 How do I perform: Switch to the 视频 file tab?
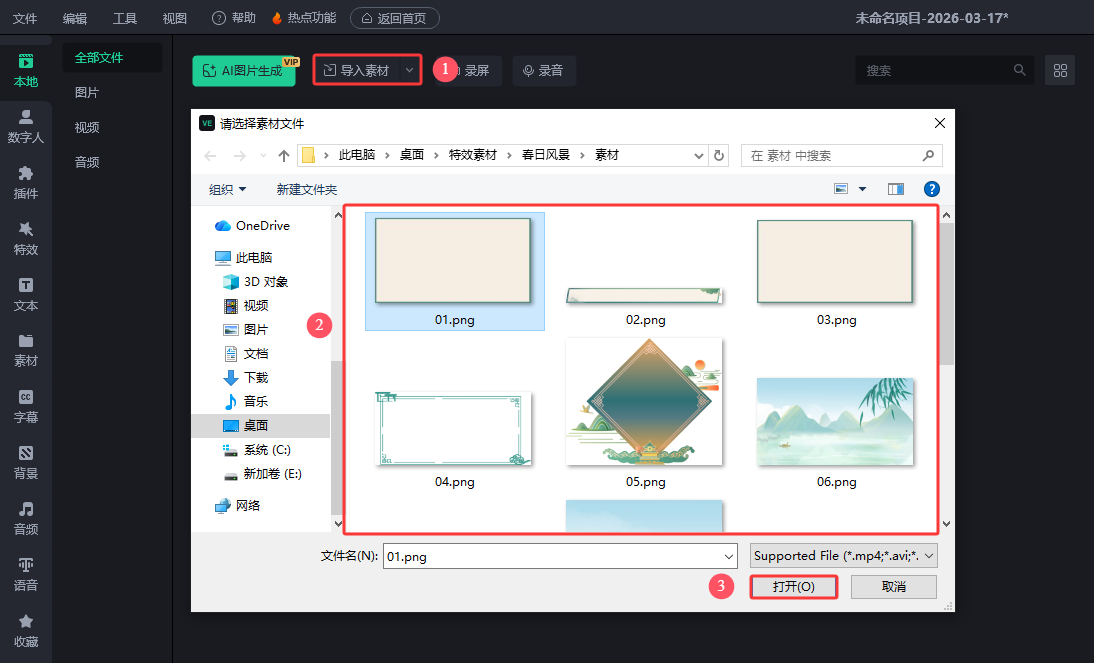pyautogui.click(x=87, y=127)
